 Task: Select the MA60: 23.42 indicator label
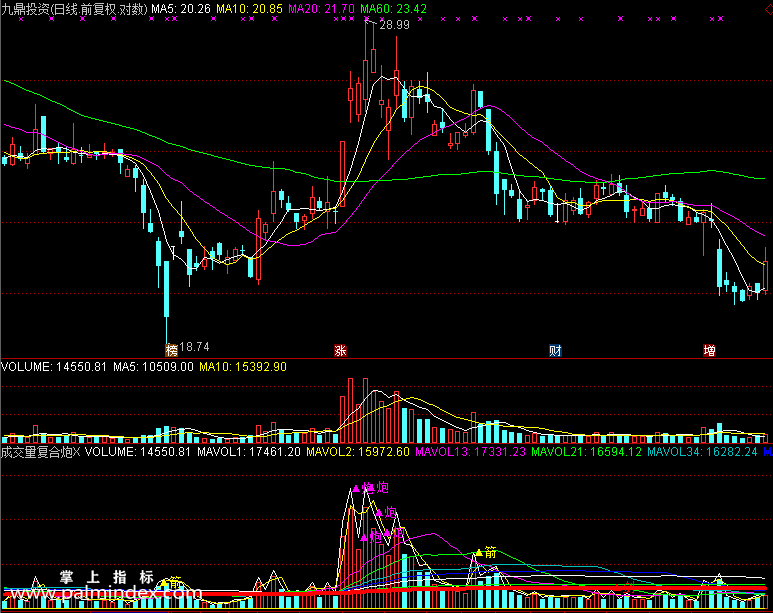(393, 9)
